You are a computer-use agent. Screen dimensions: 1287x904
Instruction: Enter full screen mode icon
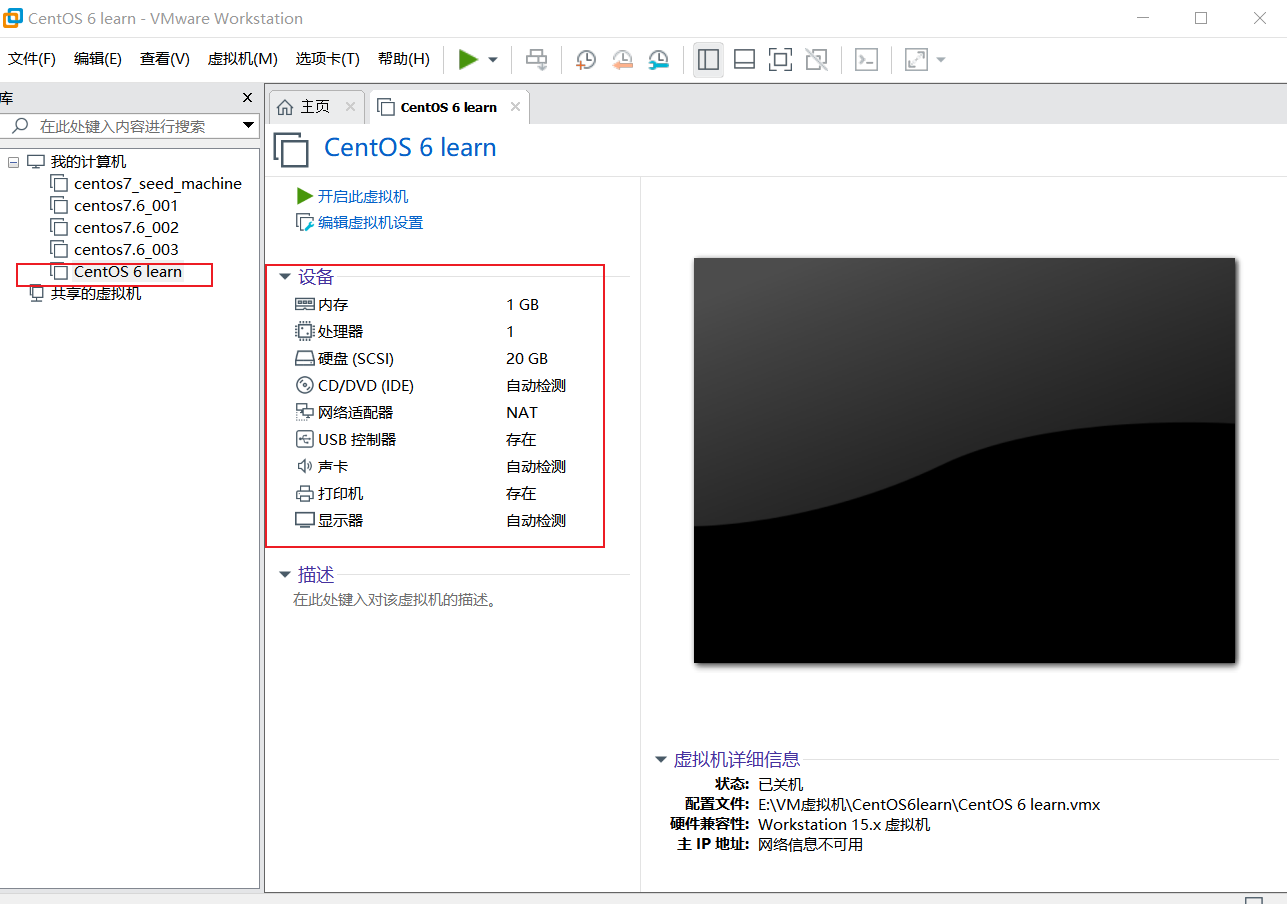coord(780,59)
